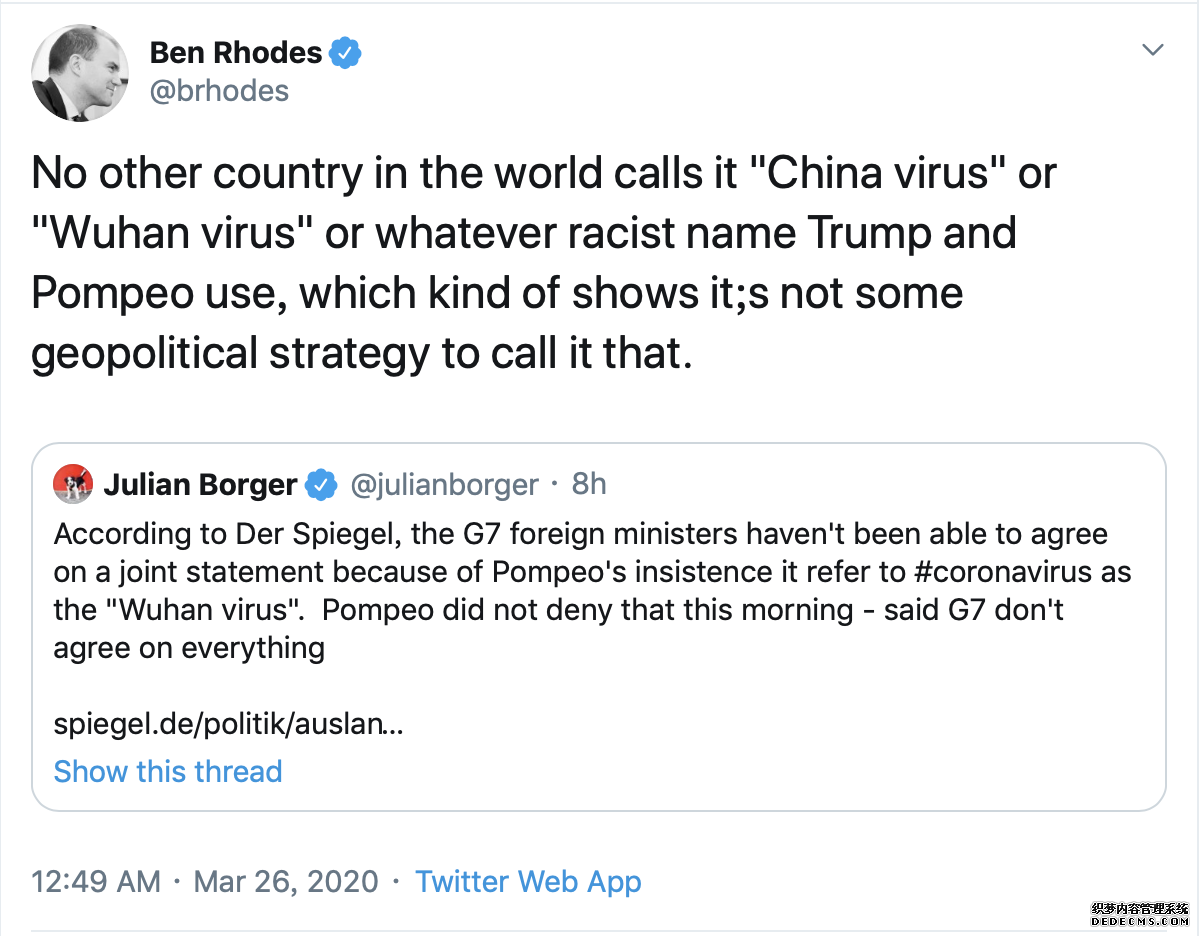Click the Mar 26, 2020 date

point(286,882)
